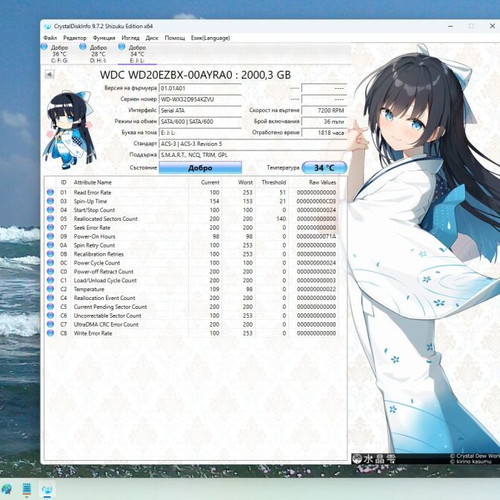The width and height of the screenshot is (500, 500).
Task: Open the Windows Start button in taskbar
Action: [7, 489]
